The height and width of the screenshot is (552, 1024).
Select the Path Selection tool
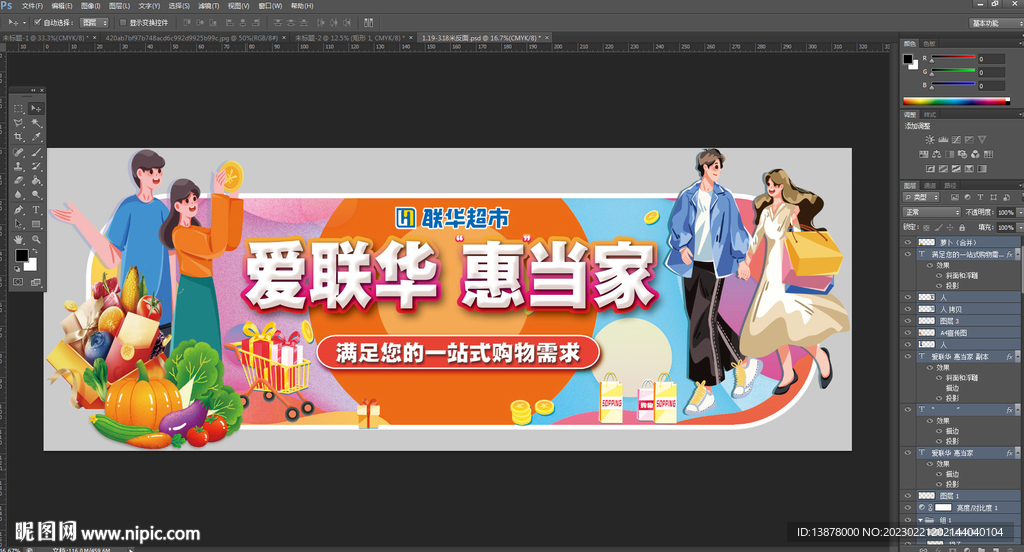click(x=18, y=224)
